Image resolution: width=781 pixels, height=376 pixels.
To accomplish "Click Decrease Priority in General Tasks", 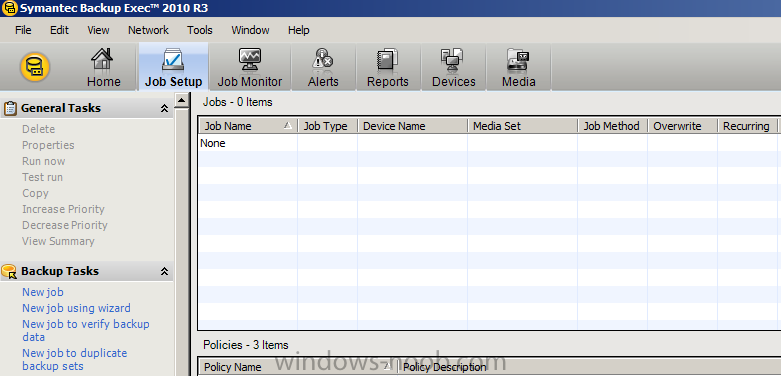I will tap(65, 225).
